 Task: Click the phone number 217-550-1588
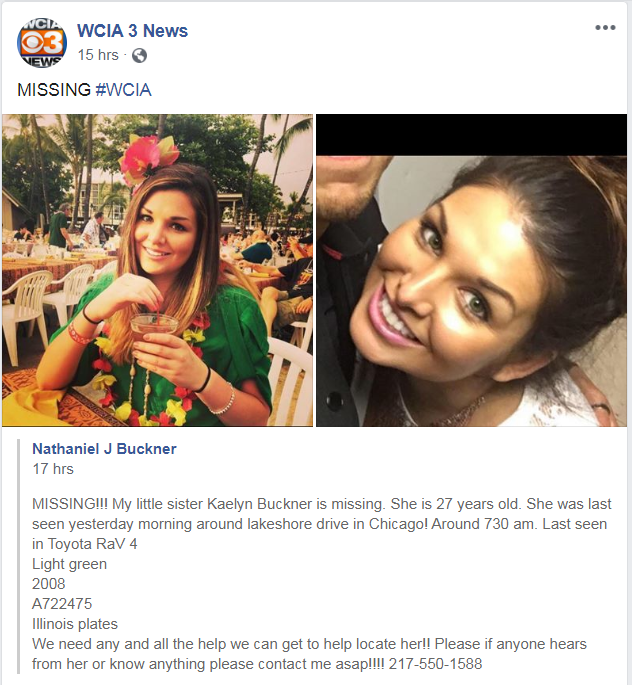(435, 664)
